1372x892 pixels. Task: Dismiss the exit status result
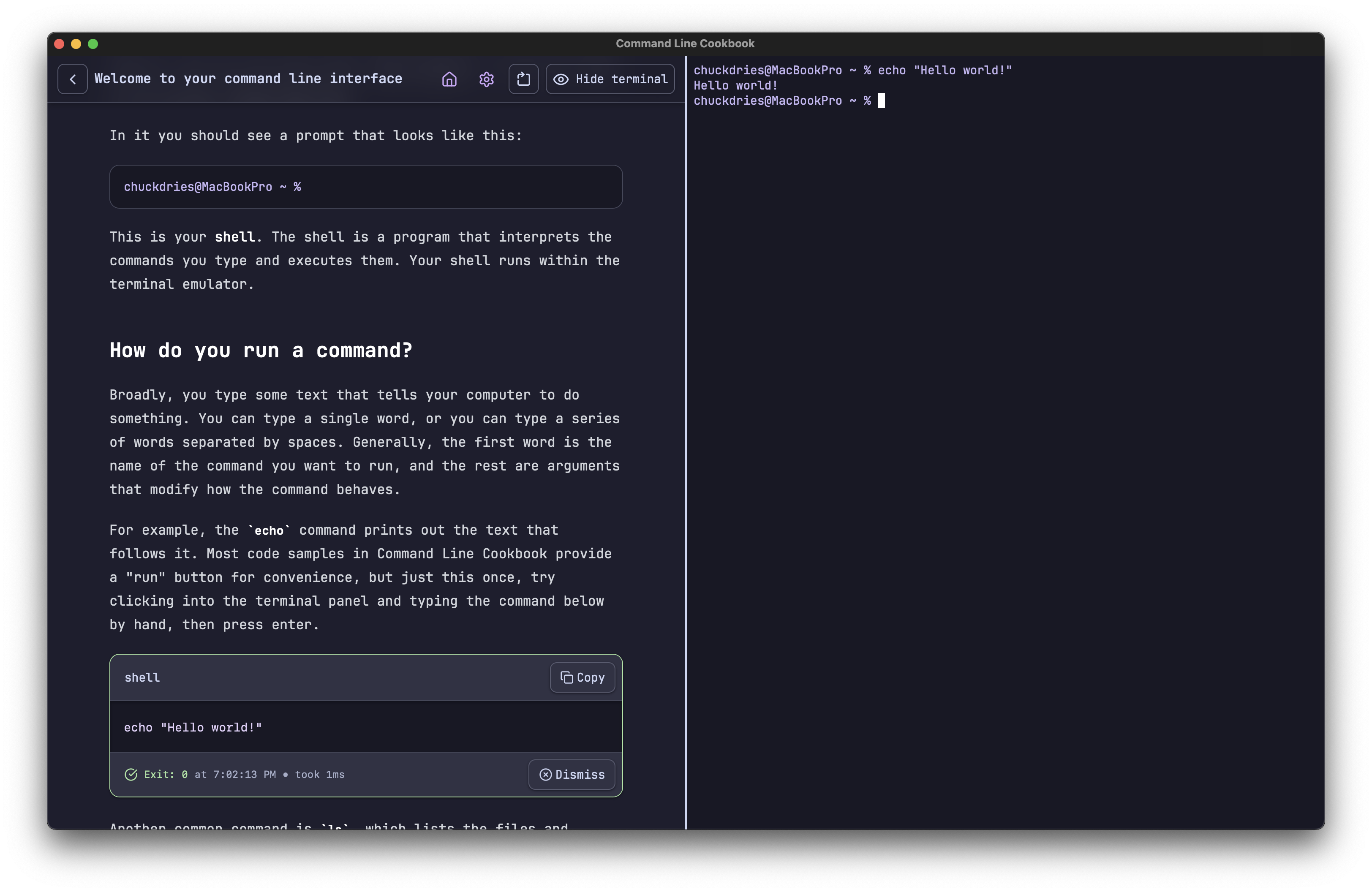(x=572, y=775)
